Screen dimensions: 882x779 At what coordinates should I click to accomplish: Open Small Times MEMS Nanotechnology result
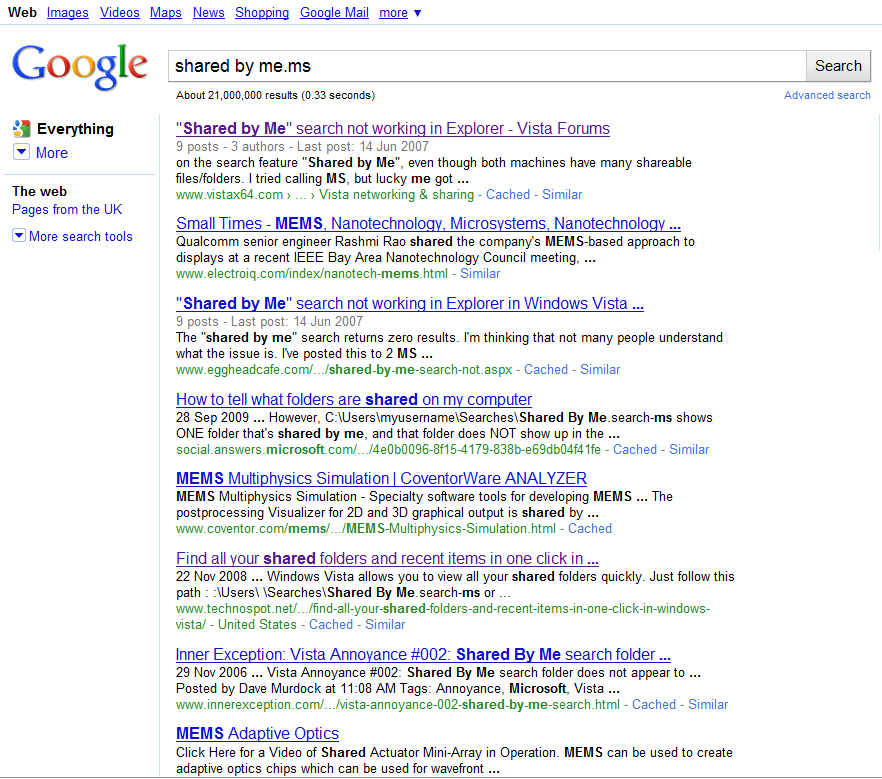pyautogui.click(x=428, y=223)
